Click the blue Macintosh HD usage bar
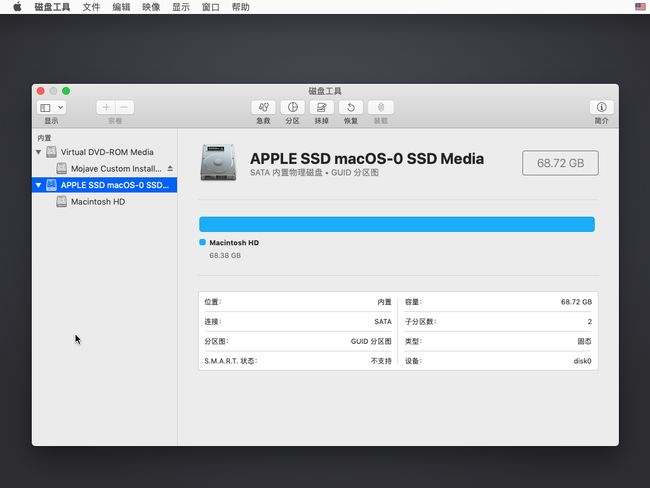Viewport: 650px width, 488px height. (397, 224)
